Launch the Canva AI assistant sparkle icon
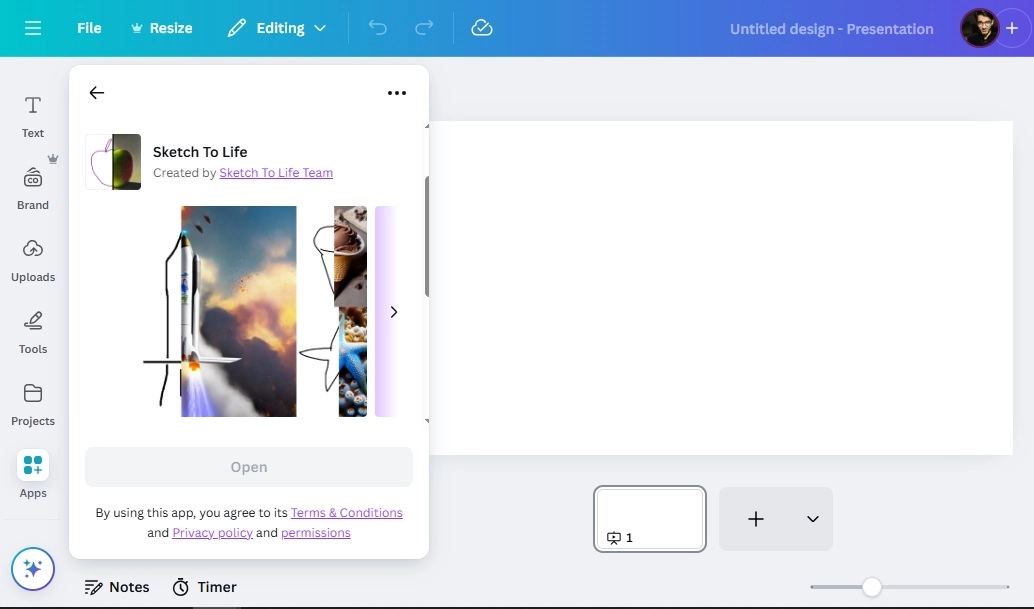The height and width of the screenshot is (609, 1034). click(x=32, y=568)
